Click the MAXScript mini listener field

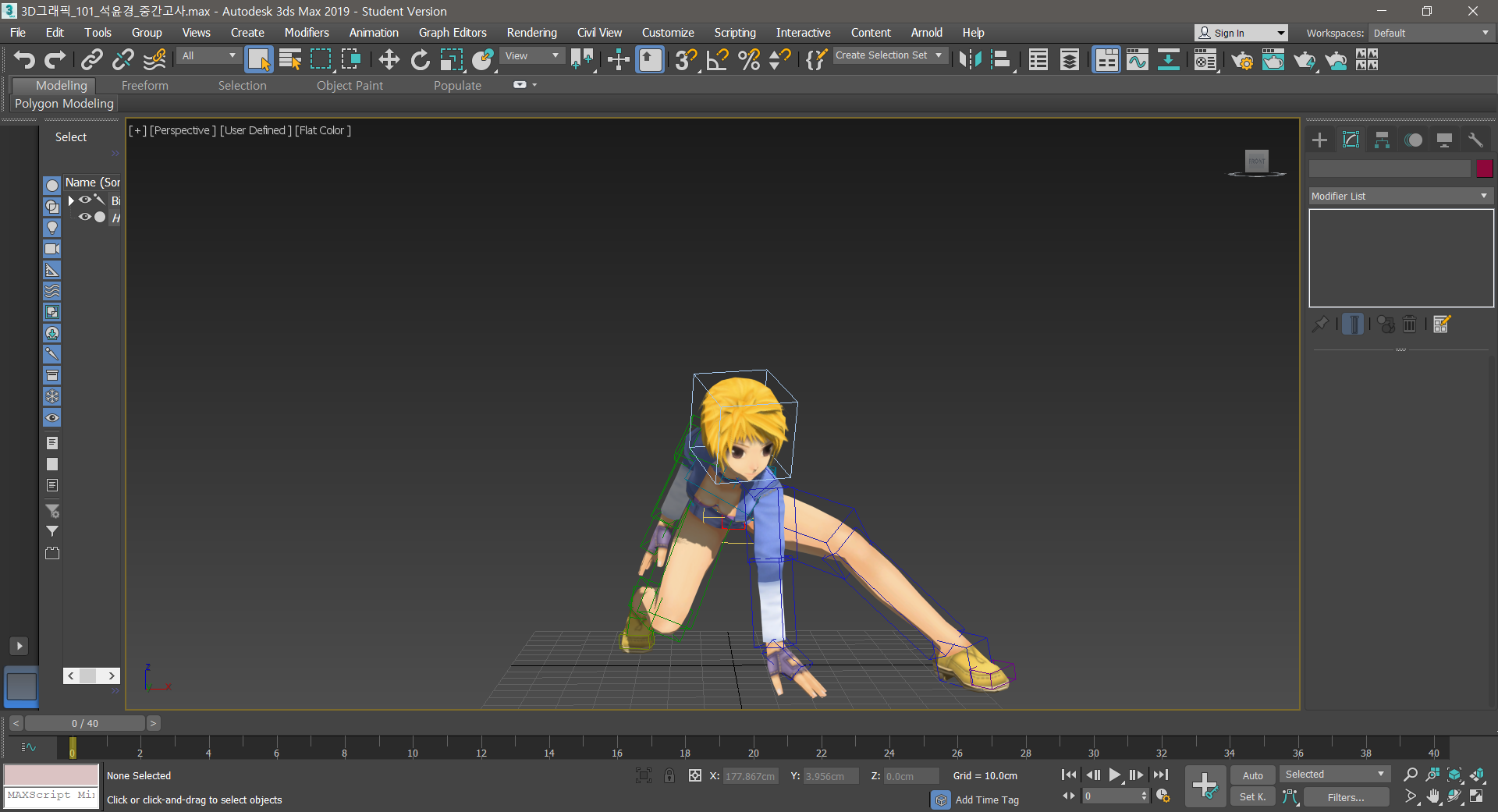coord(51,797)
